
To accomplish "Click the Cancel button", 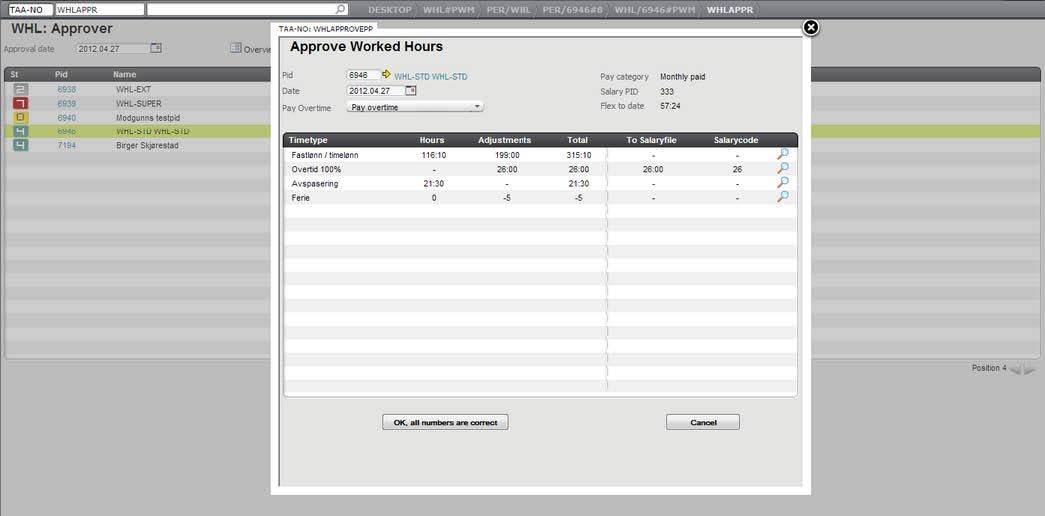I will [702, 422].
